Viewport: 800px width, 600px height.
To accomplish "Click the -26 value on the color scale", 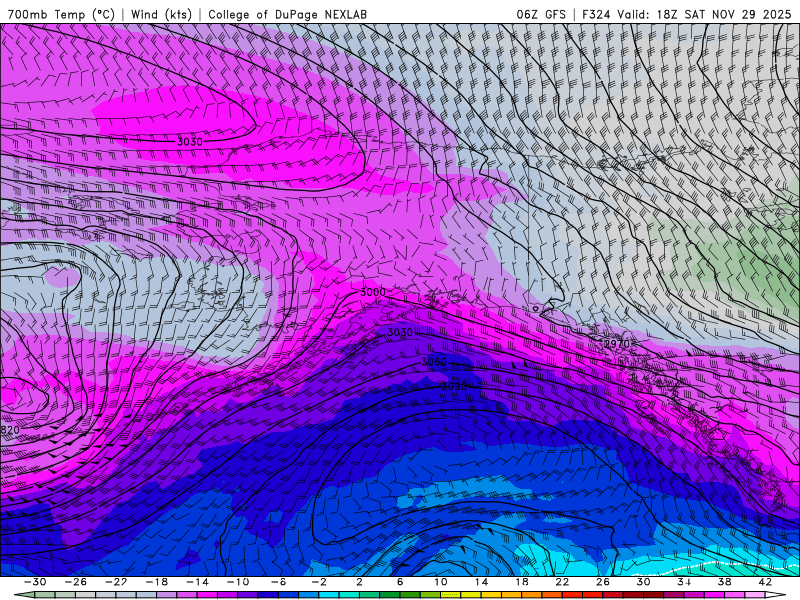I will coord(76,582).
